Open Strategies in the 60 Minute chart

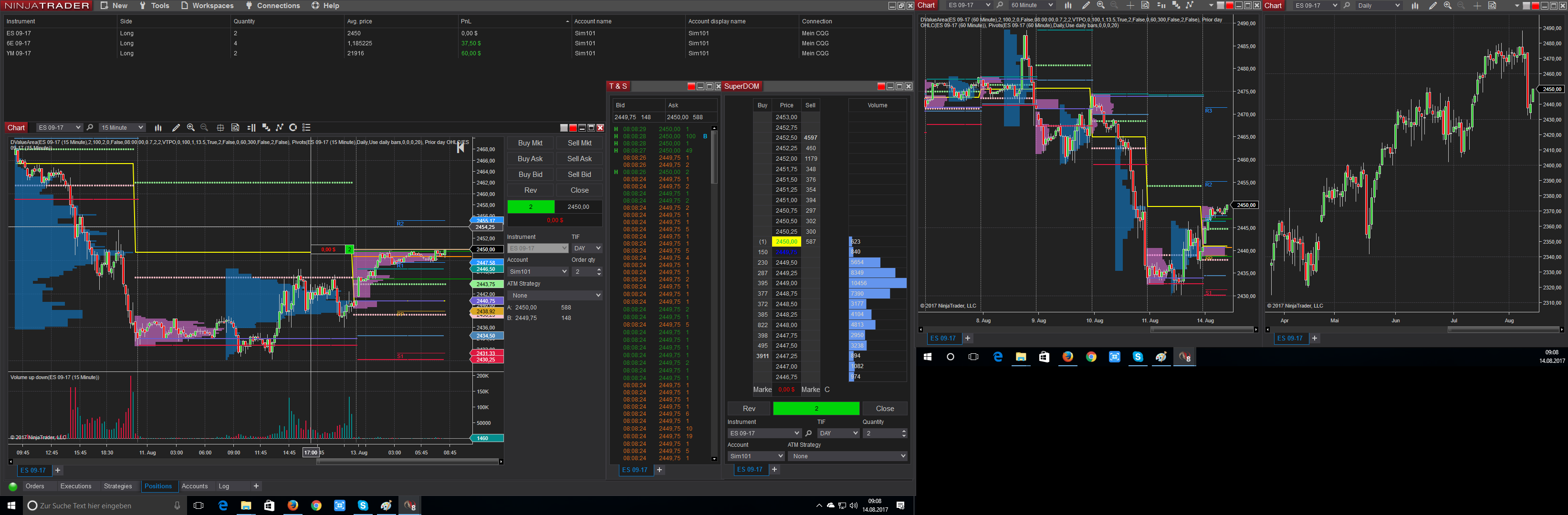click(1190, 5)
